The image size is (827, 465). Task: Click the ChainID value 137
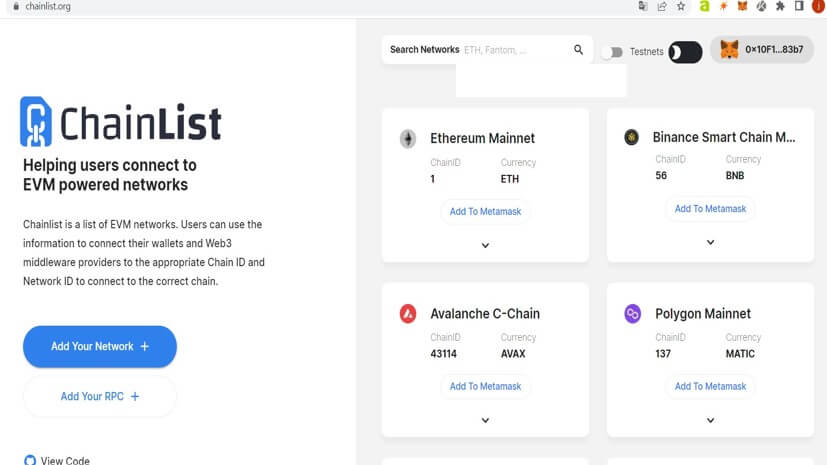(663, 354)
